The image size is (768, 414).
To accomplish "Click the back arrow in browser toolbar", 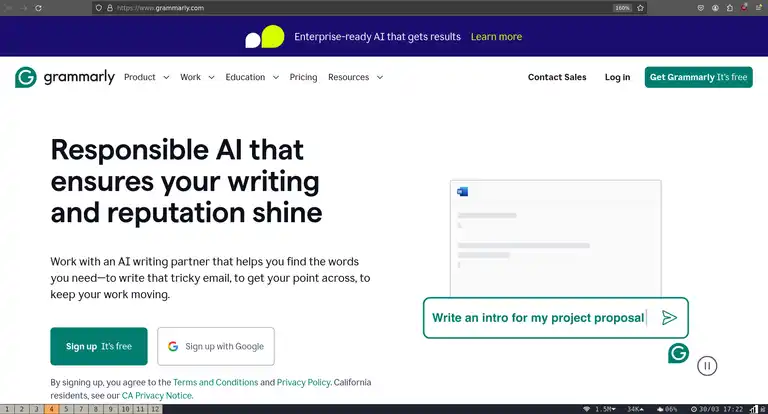I will tap(9, 8).
